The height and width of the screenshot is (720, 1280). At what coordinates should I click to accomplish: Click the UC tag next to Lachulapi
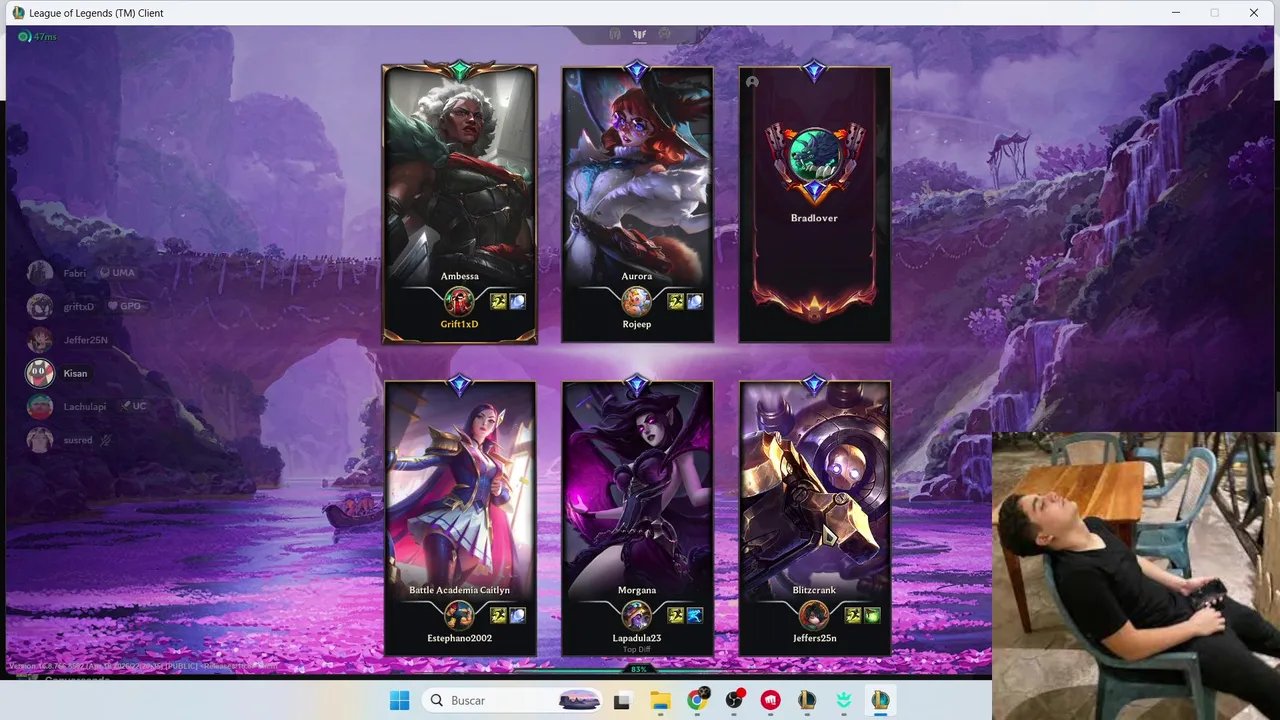click(133, 407)
